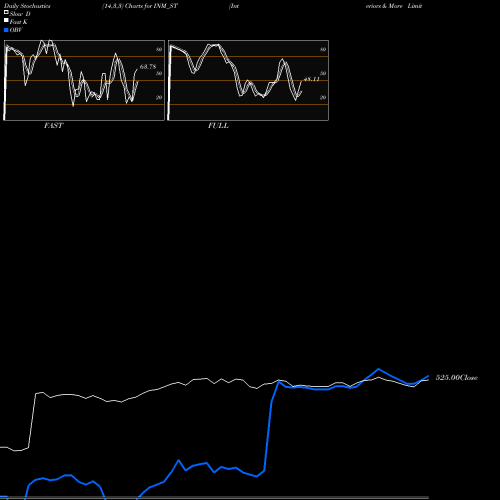This screenshot has height=500, width=500.
Task: Click the 68.78 value in FAST chart
Action: click(148, 67)
